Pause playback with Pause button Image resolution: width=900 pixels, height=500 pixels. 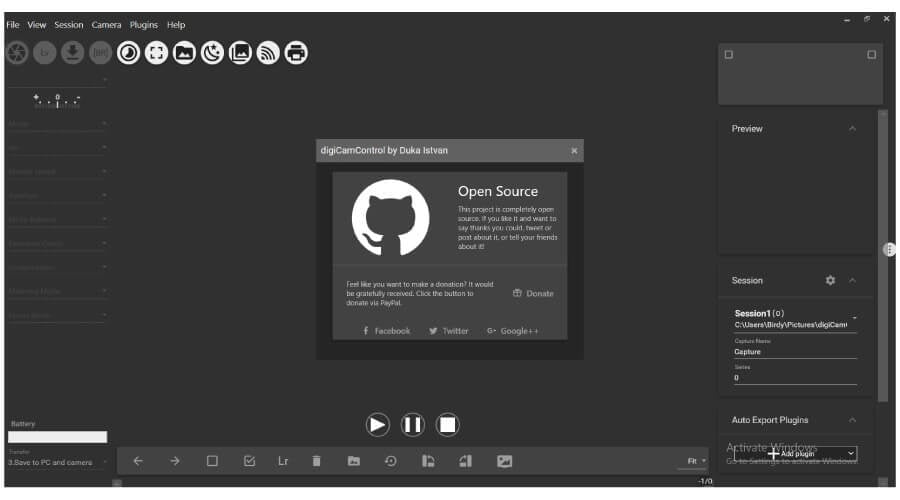tap(413, 425)
